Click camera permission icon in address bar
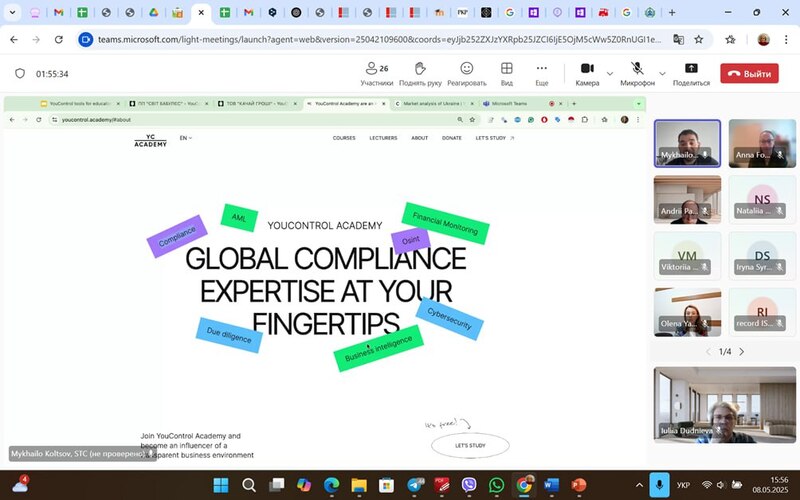The height and width of the screenshot is (500, 800). click(86, 39)
